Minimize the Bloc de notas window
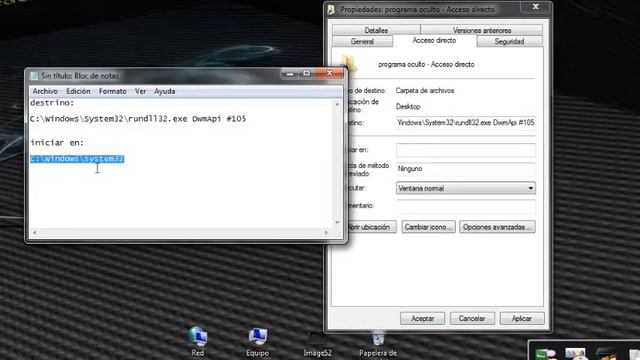Image resolution: width=640 pixels, height=360 pixels. tap(290, 74)
